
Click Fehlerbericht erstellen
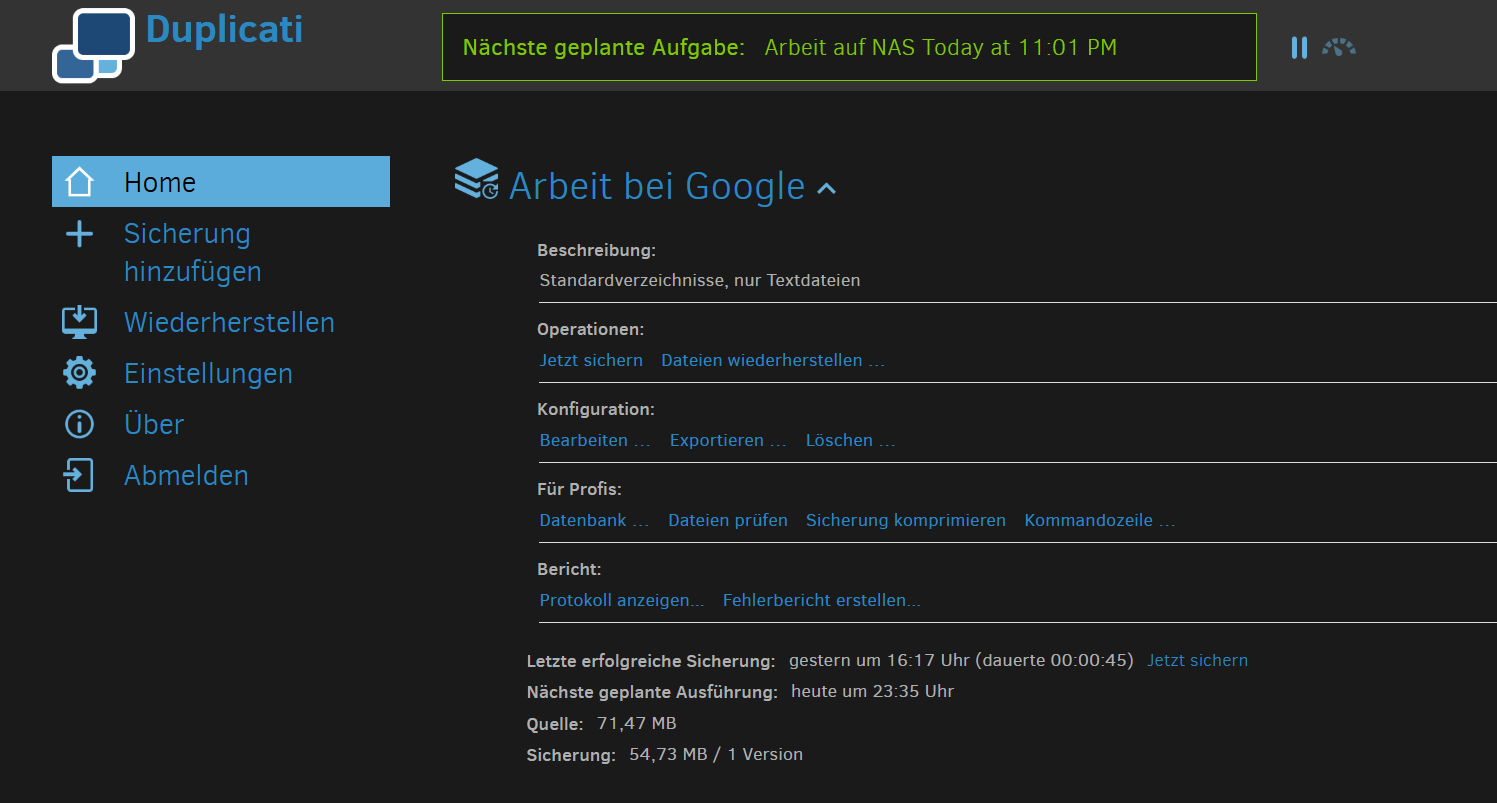[x=822, y=600]
